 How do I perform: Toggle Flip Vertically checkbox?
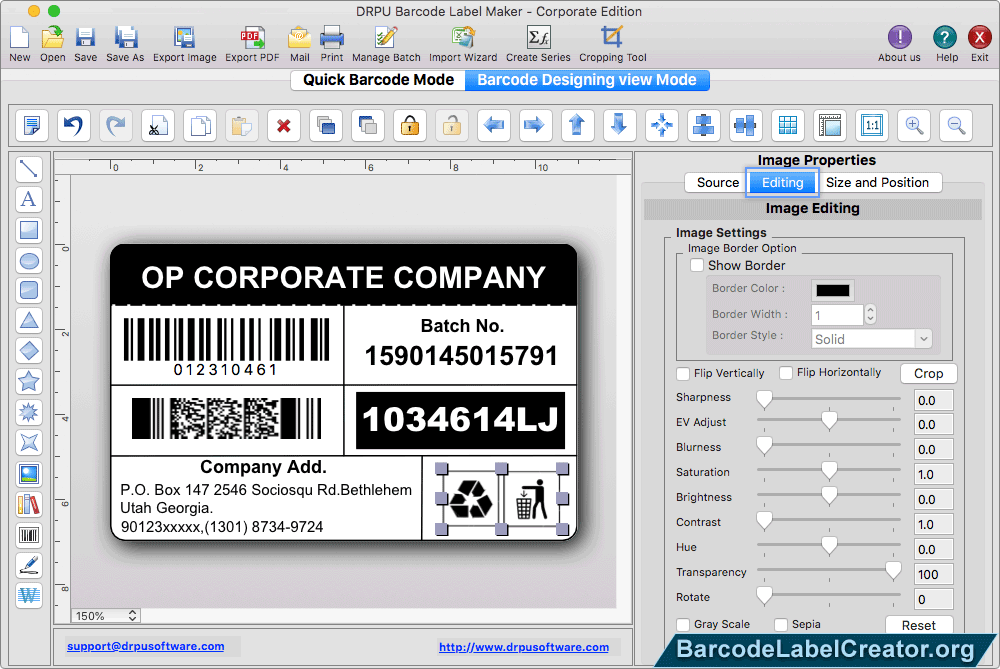[683, 373]
